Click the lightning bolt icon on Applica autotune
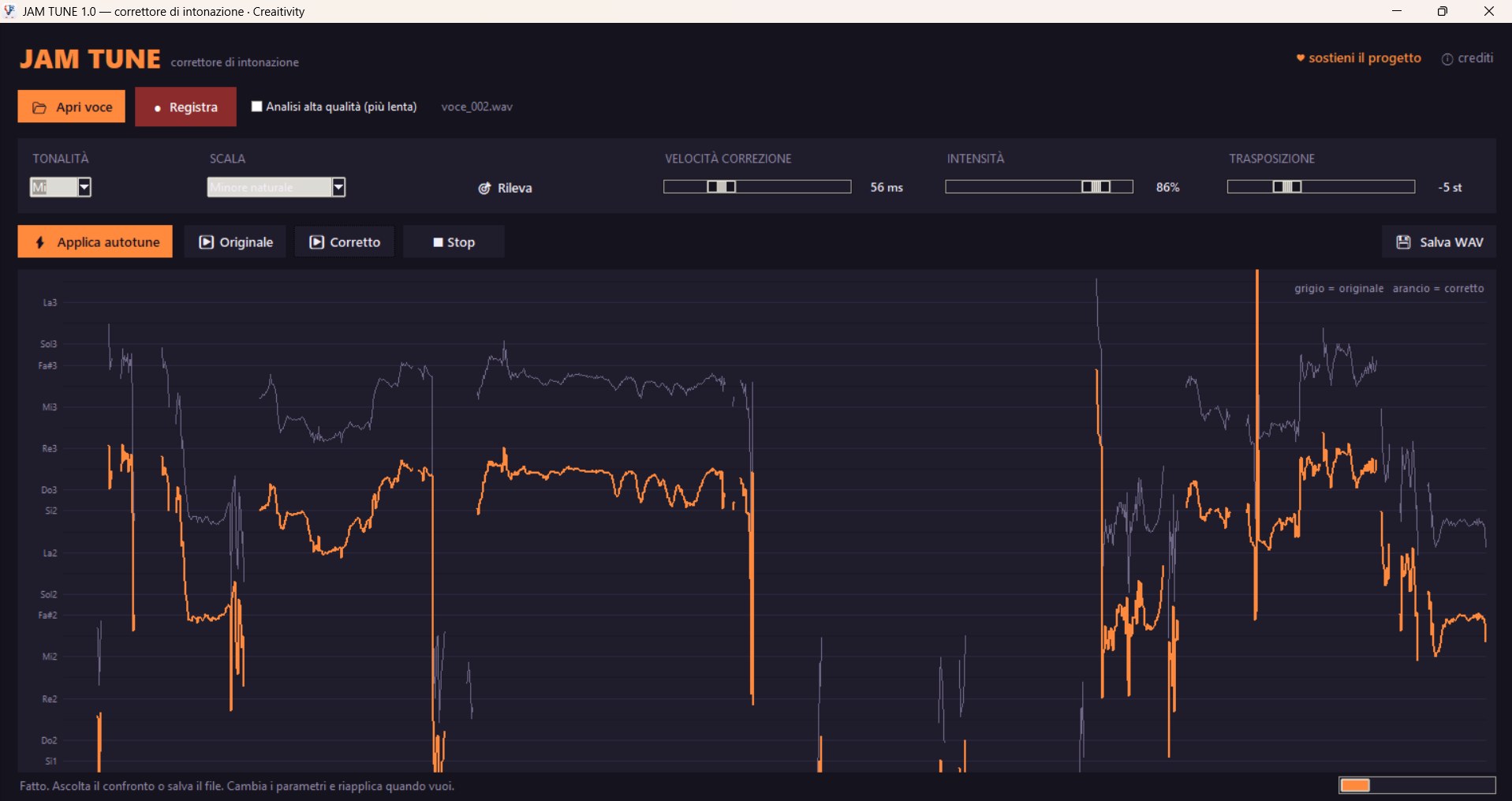 pos(40,242)
